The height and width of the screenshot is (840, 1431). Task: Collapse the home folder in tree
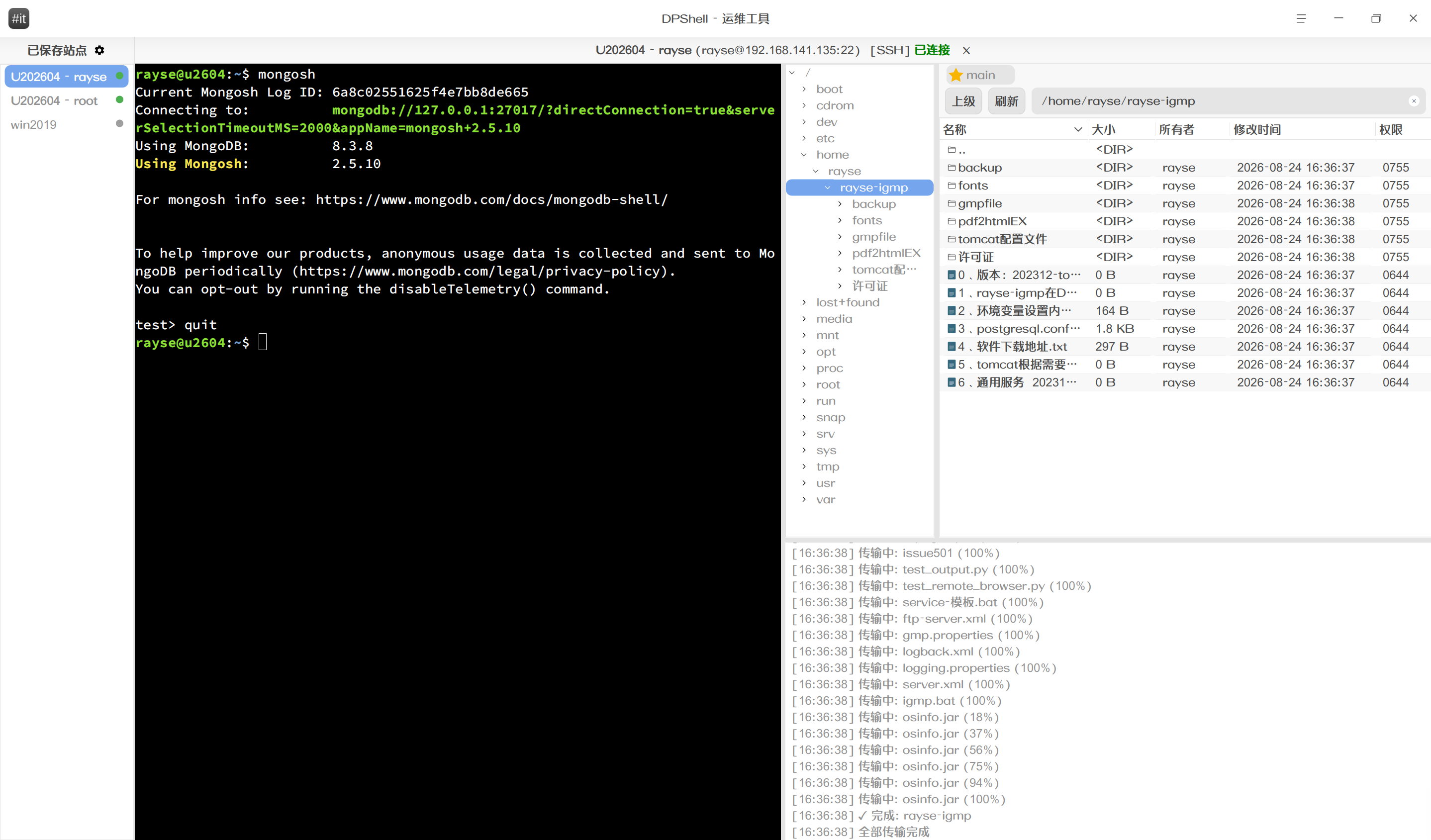pyautogui.click(x=803, y=155)
